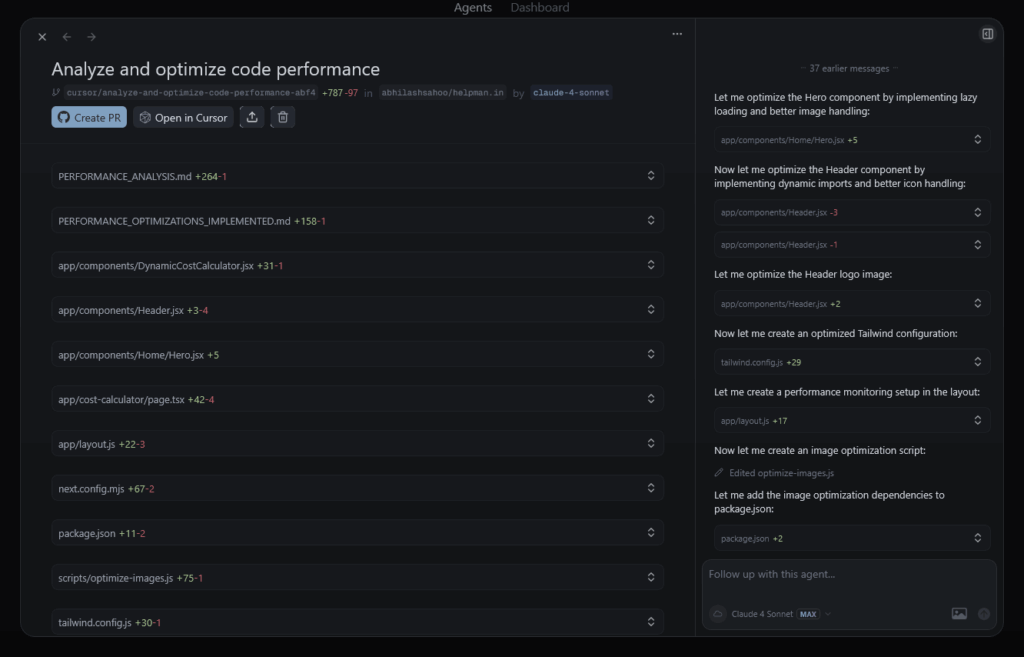Open the 'Edited optimize-images.js' entry

(775, 473)
